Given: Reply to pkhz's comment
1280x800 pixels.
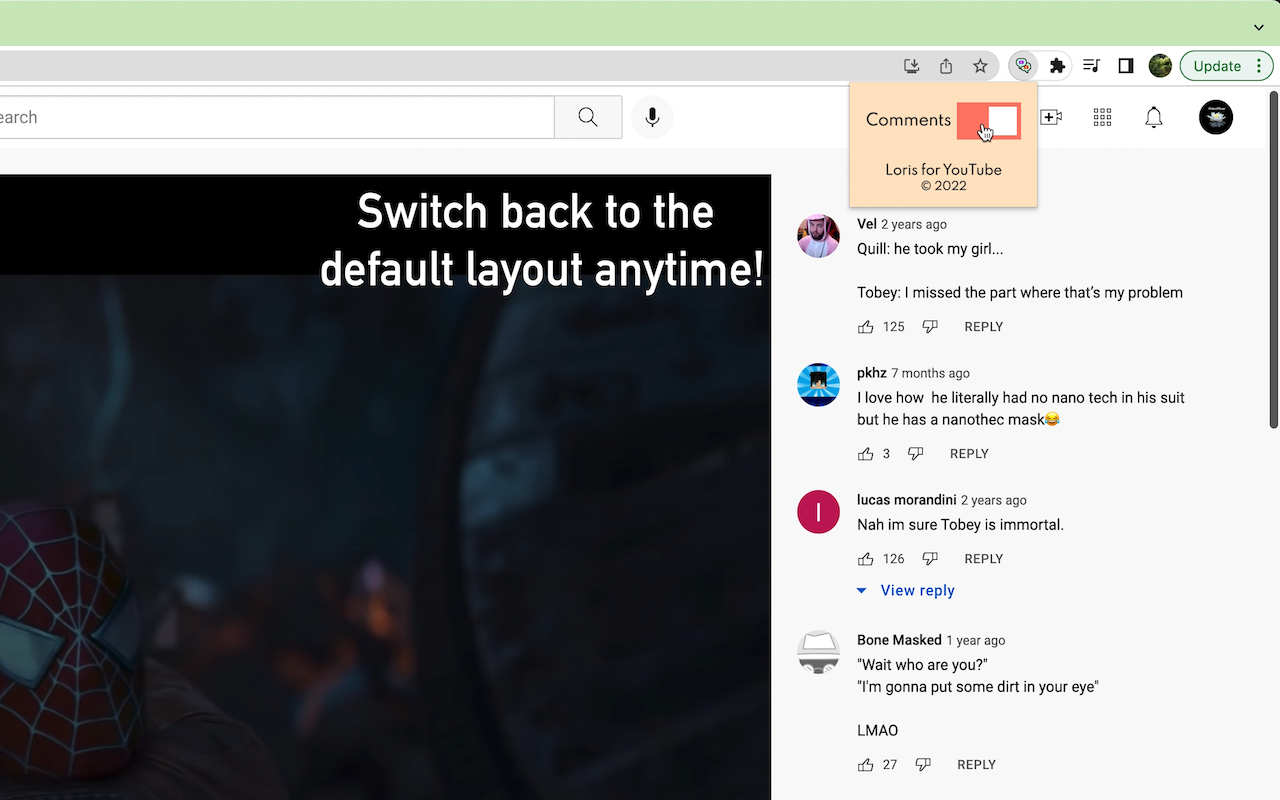Looking at the screenshot, I should [x=969, y=454].
